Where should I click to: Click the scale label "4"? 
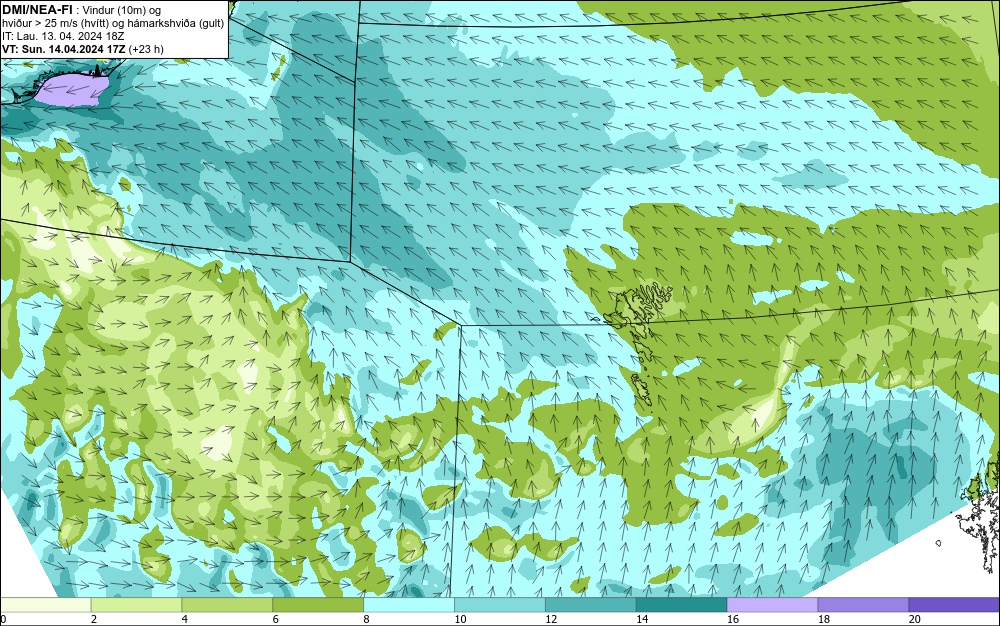point(185,619)
